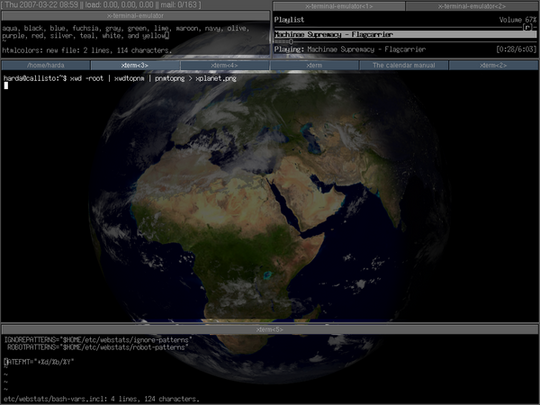The width and height of the screenshot is (540, 405).
Task: Switch to the plain xterm tab
Action: pos(314,65)
